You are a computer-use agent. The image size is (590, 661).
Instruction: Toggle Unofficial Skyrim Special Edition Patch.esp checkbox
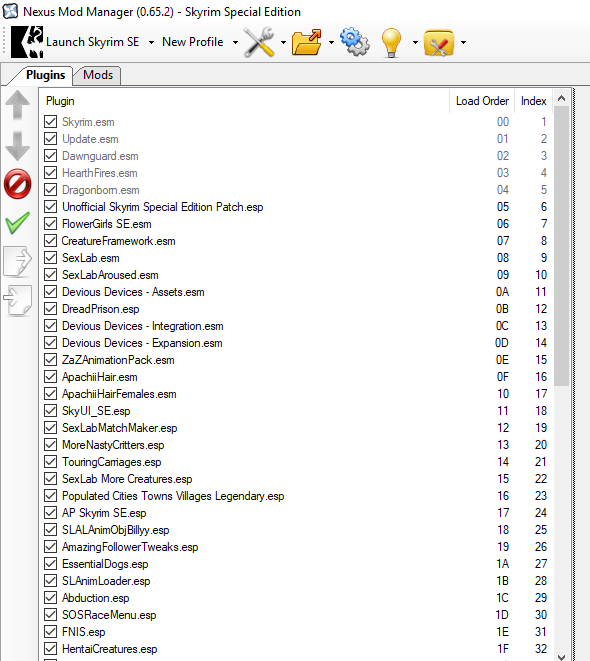(x=51, y=207)
